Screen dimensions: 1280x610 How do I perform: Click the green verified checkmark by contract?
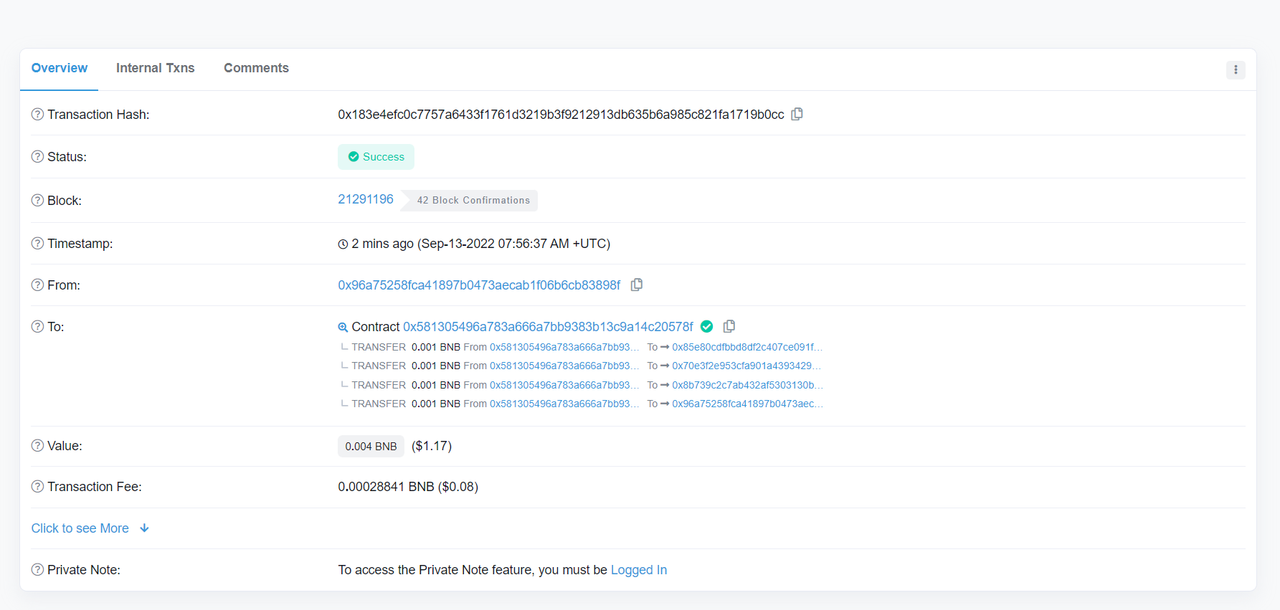(707, 326)
